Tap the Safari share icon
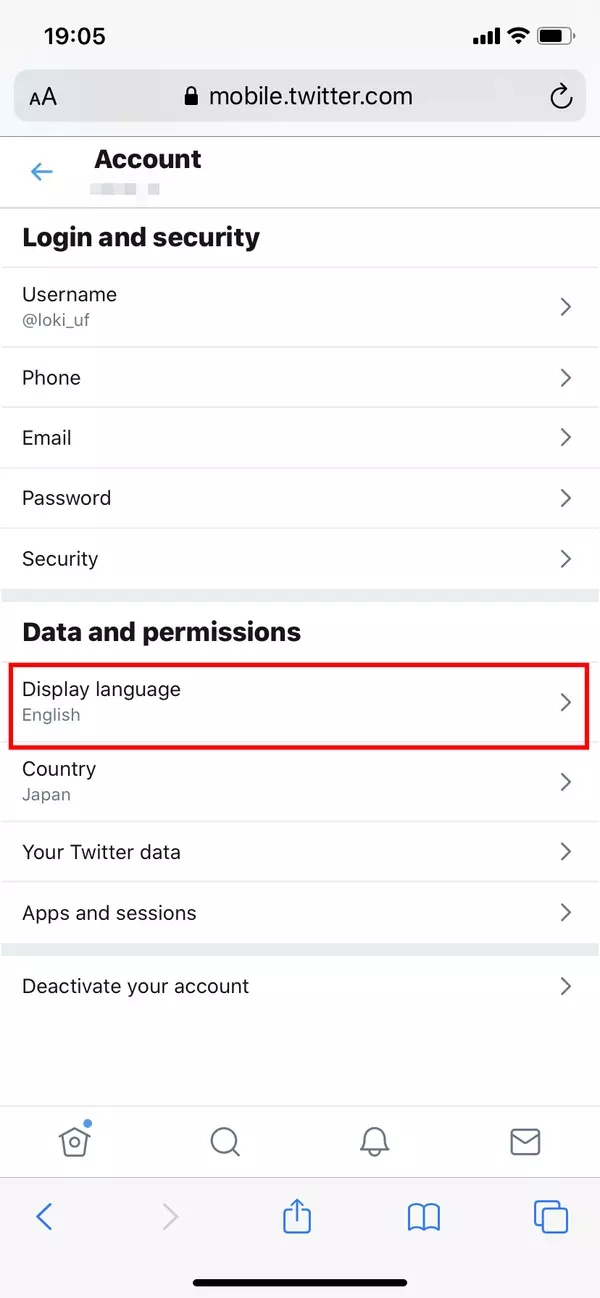 pos(297,1216)
